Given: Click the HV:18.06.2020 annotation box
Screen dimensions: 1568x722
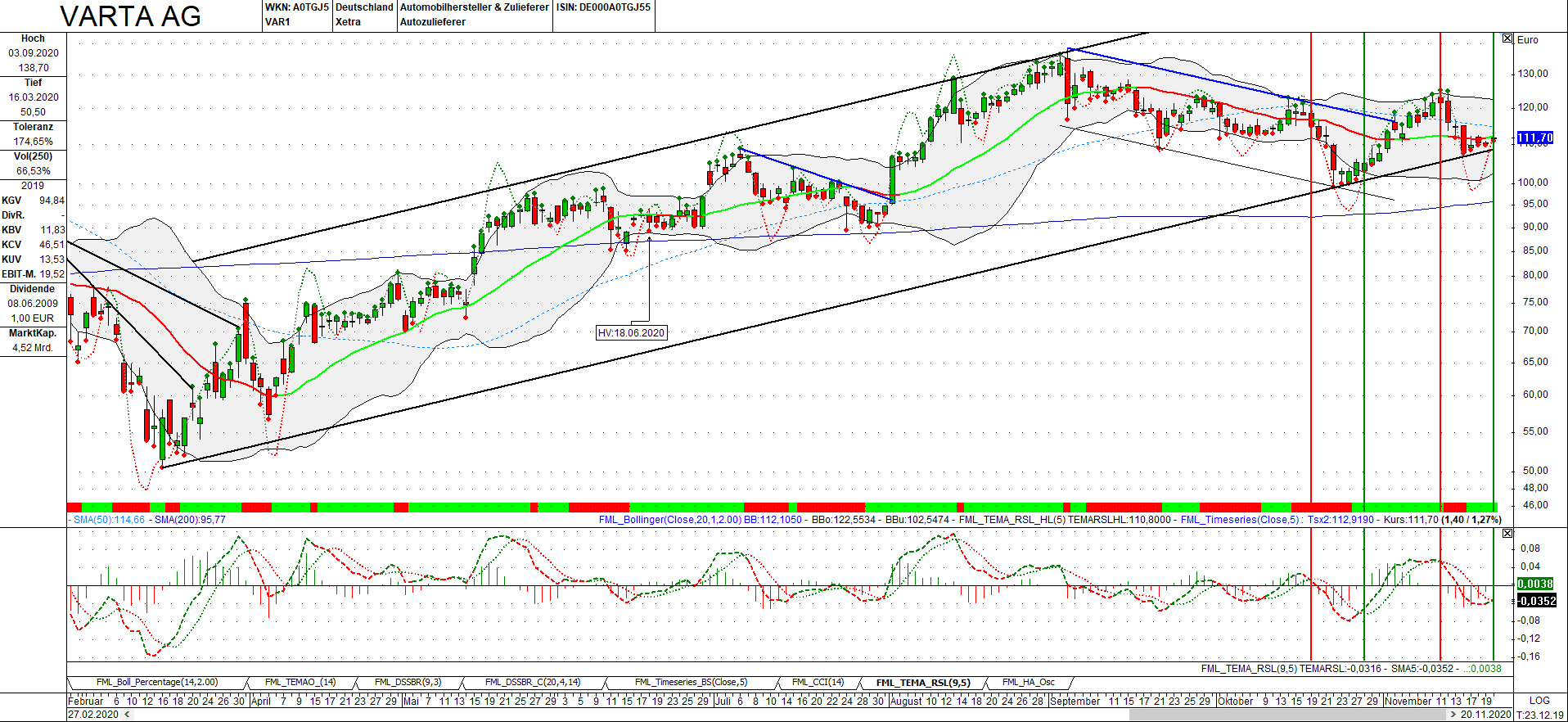Looking at the screenshot, I should 631,333.
